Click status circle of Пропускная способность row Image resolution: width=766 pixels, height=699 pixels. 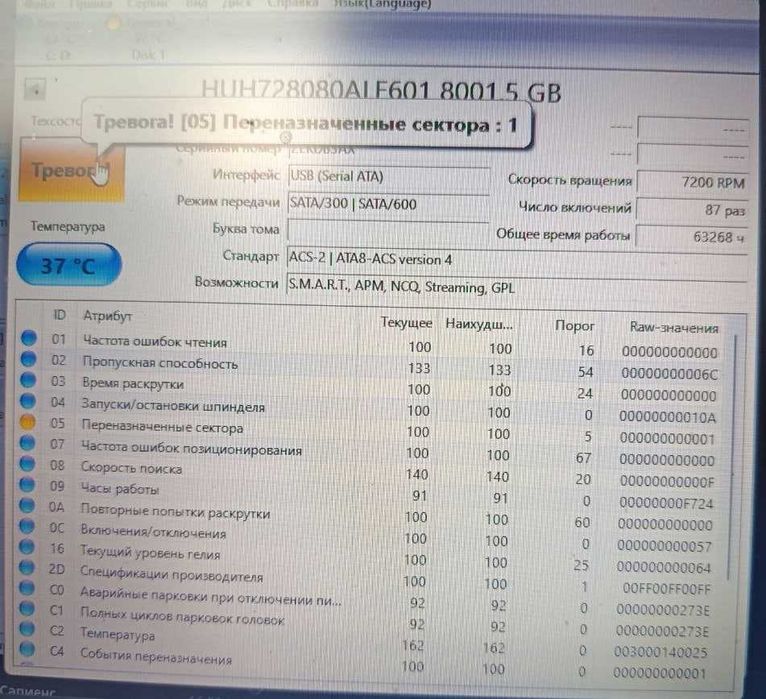pyautogui.click(x=28, y=359)
